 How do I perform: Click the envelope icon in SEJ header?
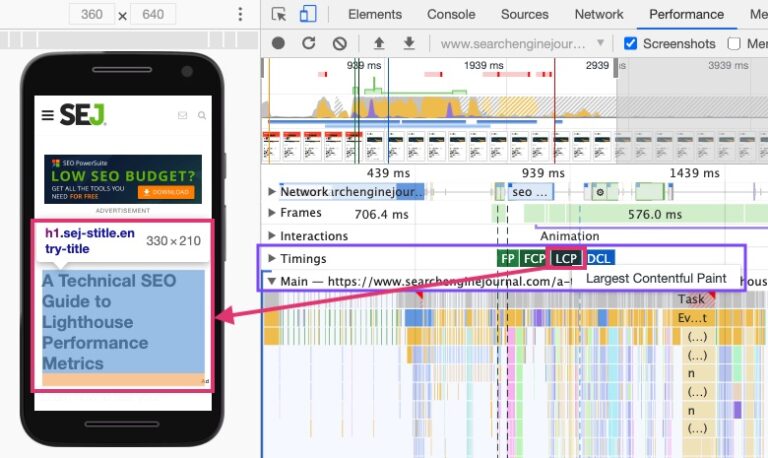pyautogui.click(x=182, y=115)
